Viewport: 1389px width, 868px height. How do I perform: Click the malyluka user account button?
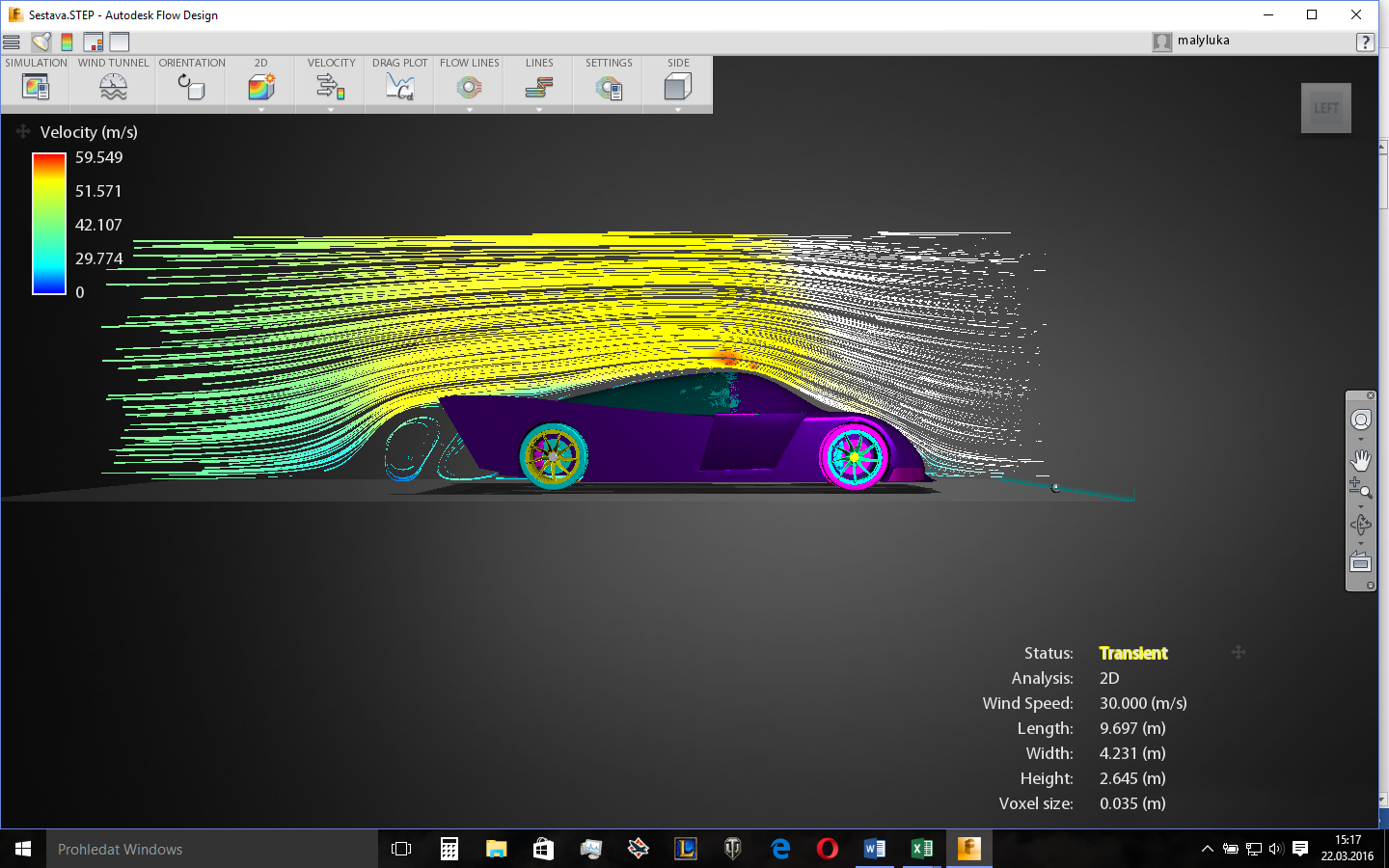(x=1192, y=41)
